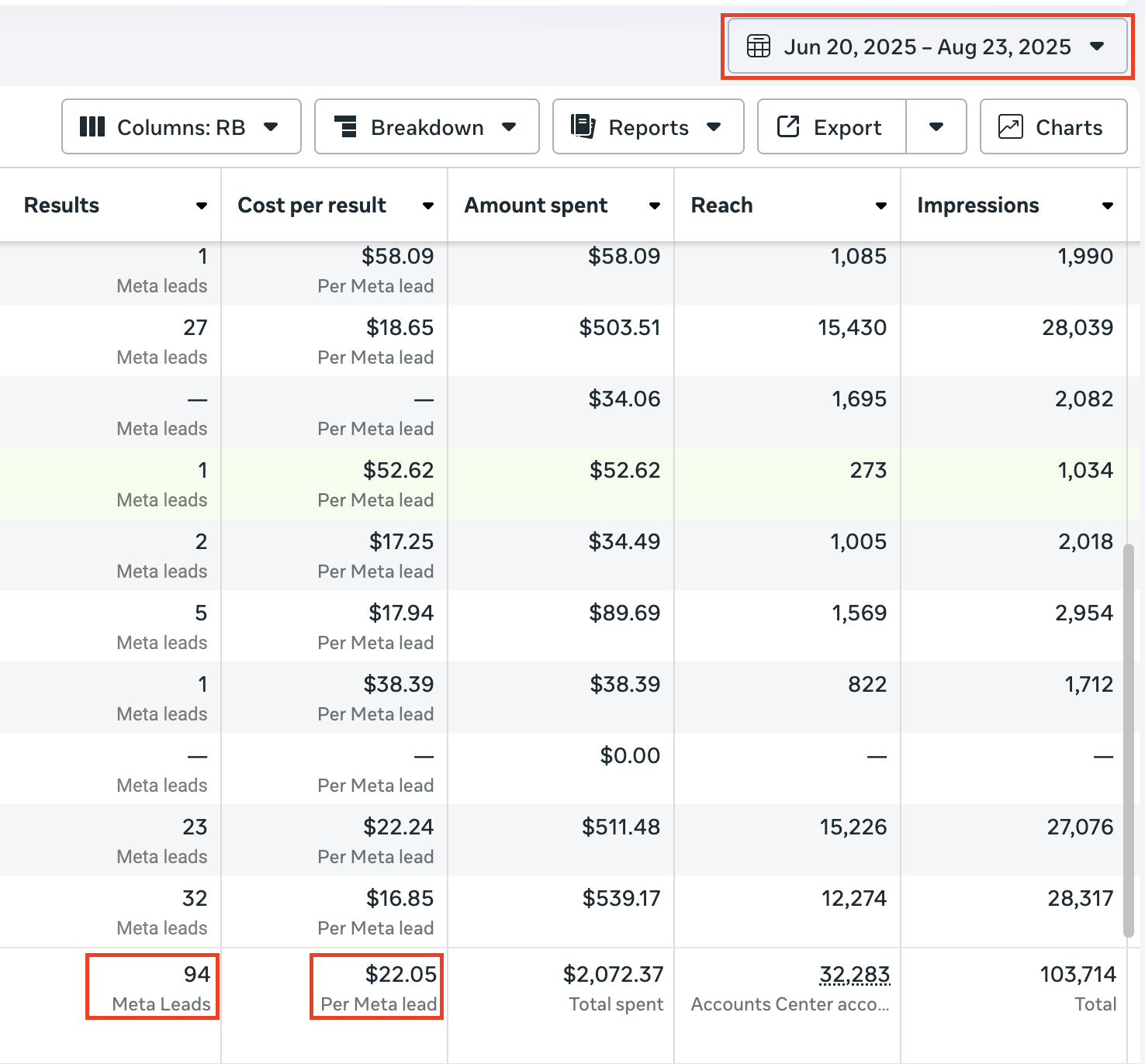Open the Charts view
Image resolution: width=1145 pixels, height=1064 pixels.
(1053, 127)
